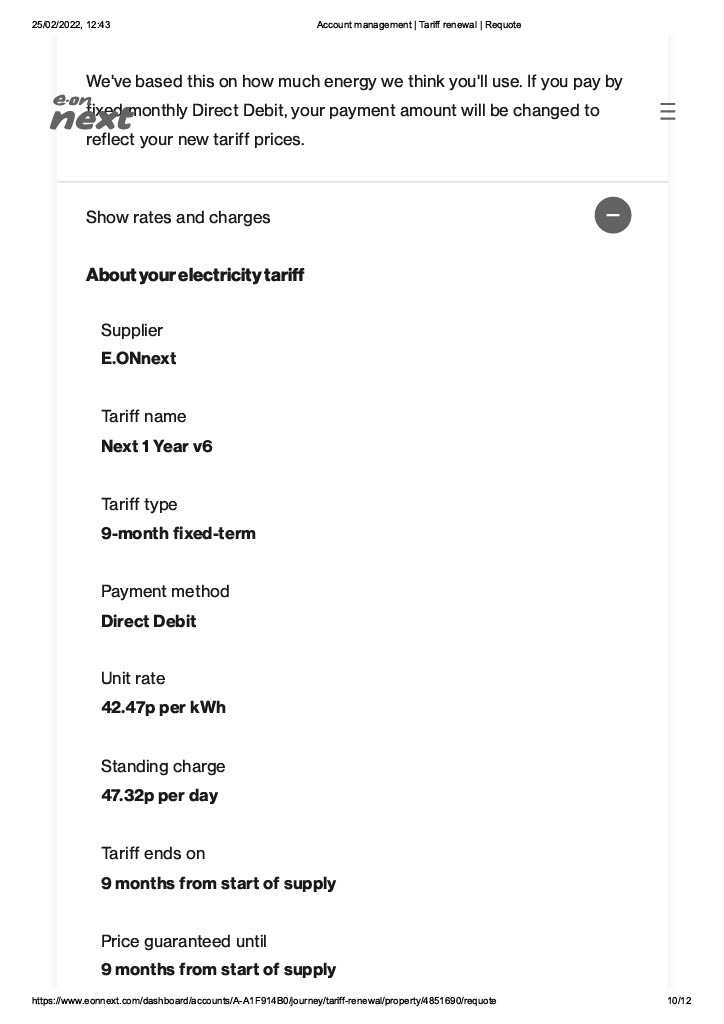Click the Standing charge label
Viewport: 724px width, 1024px height.
click(x=163, y=766)
